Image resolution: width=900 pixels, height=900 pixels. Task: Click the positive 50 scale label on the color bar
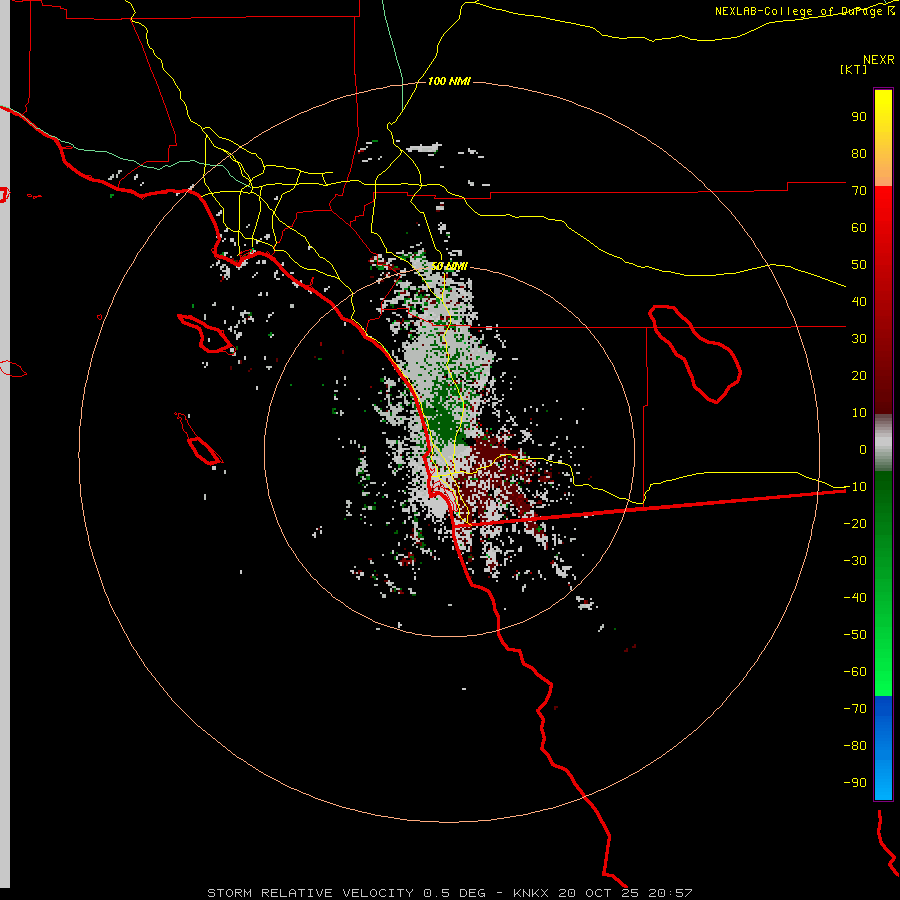point(859,265)
